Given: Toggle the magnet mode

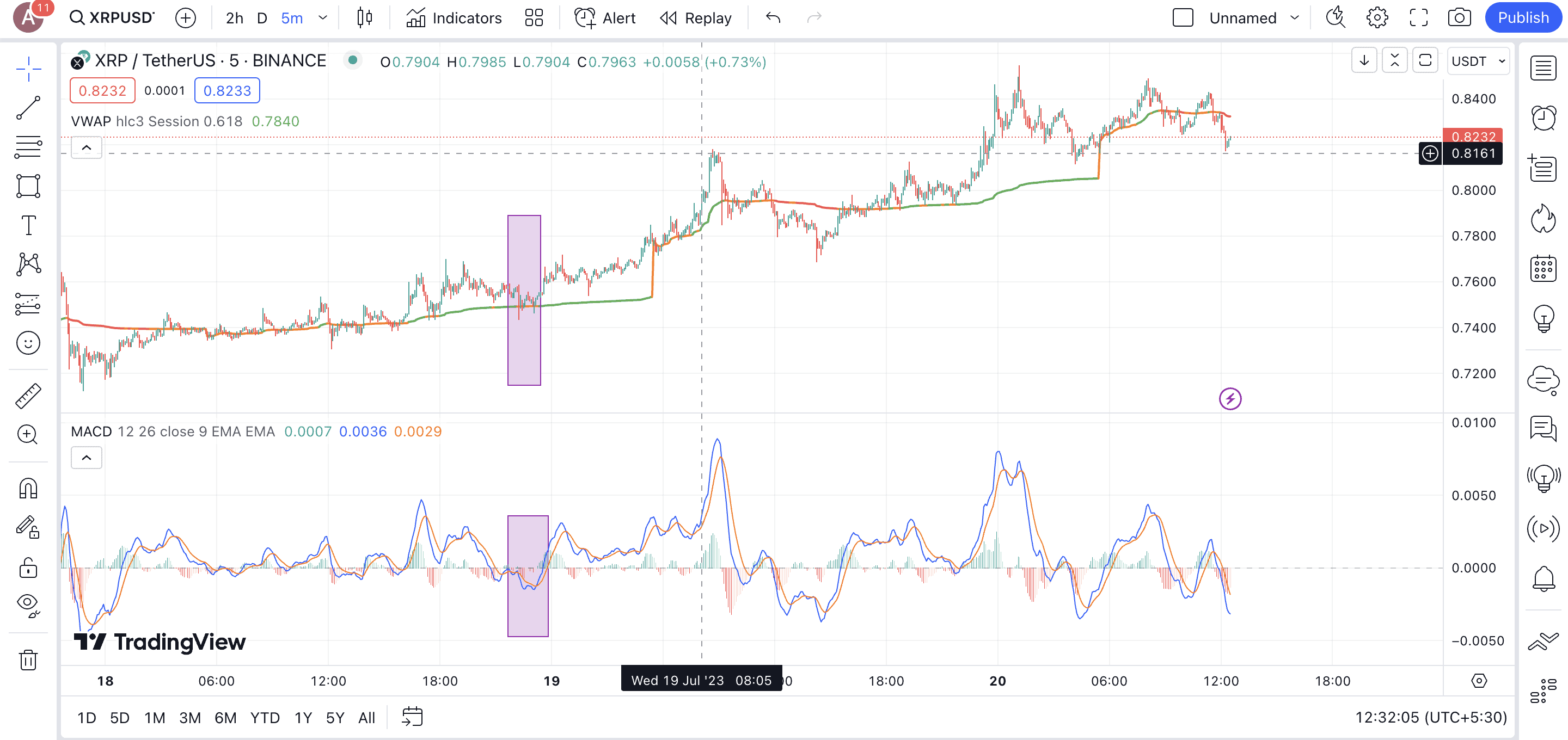Looking at the screenshot, I should (x=28, y=488).
